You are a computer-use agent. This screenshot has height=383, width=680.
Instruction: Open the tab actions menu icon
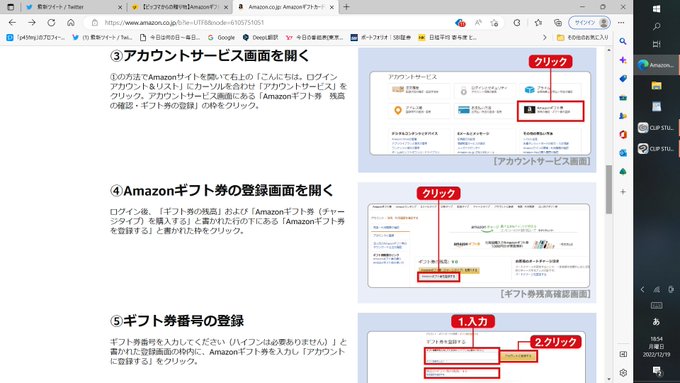click(11, 7)
